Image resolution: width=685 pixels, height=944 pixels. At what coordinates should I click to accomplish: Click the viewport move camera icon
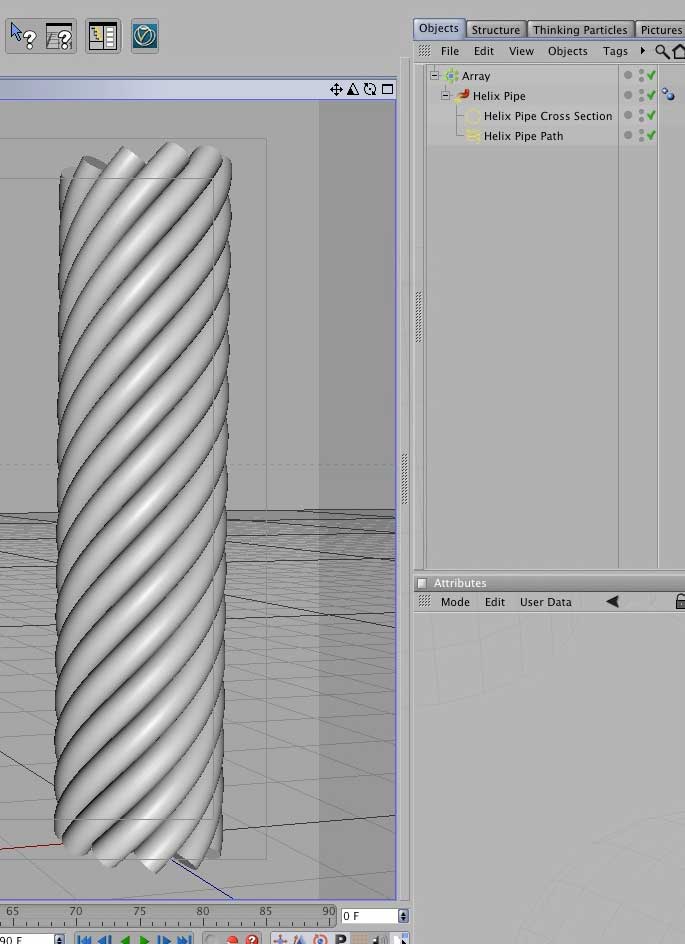point(336,90)
